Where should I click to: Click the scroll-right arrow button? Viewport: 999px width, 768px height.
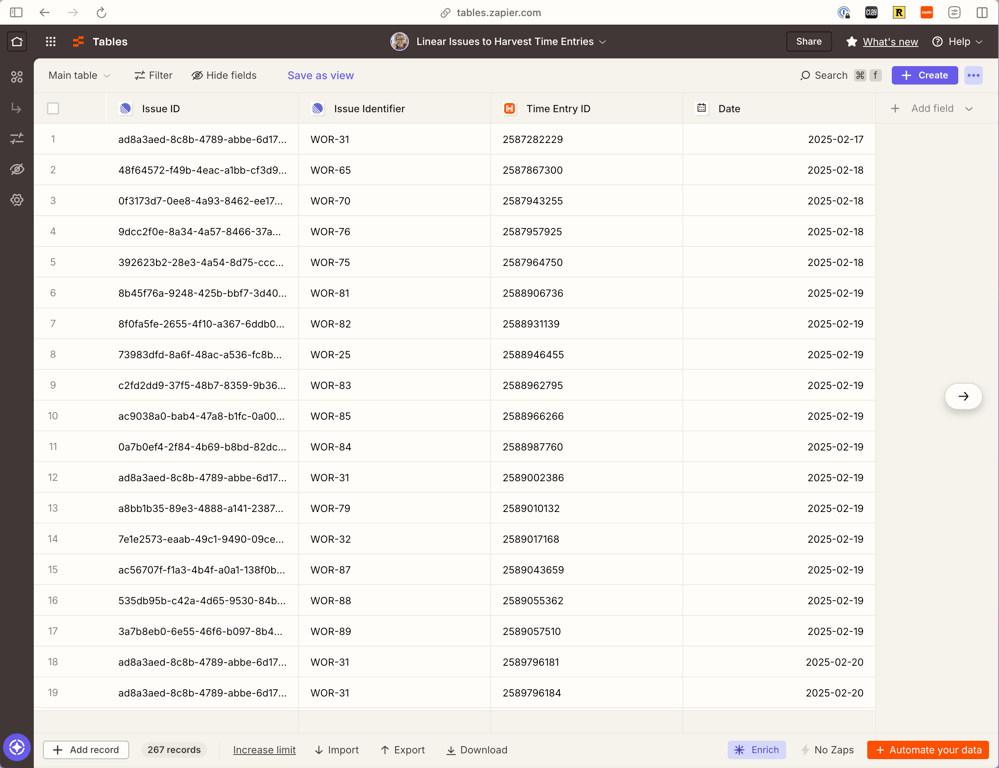click(x=963, y=396)
